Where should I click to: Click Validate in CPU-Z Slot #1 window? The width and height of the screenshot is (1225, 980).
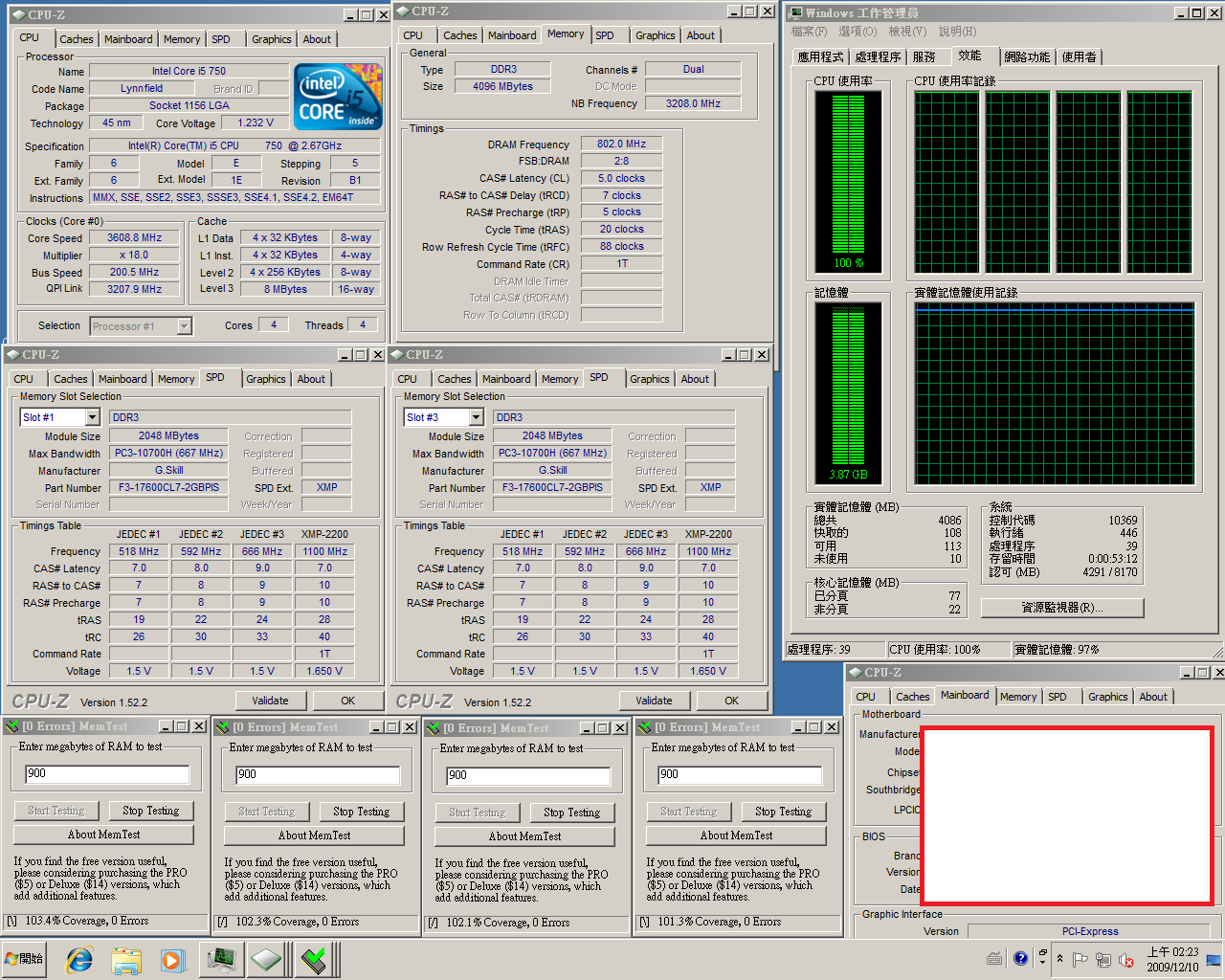point(270,701)
